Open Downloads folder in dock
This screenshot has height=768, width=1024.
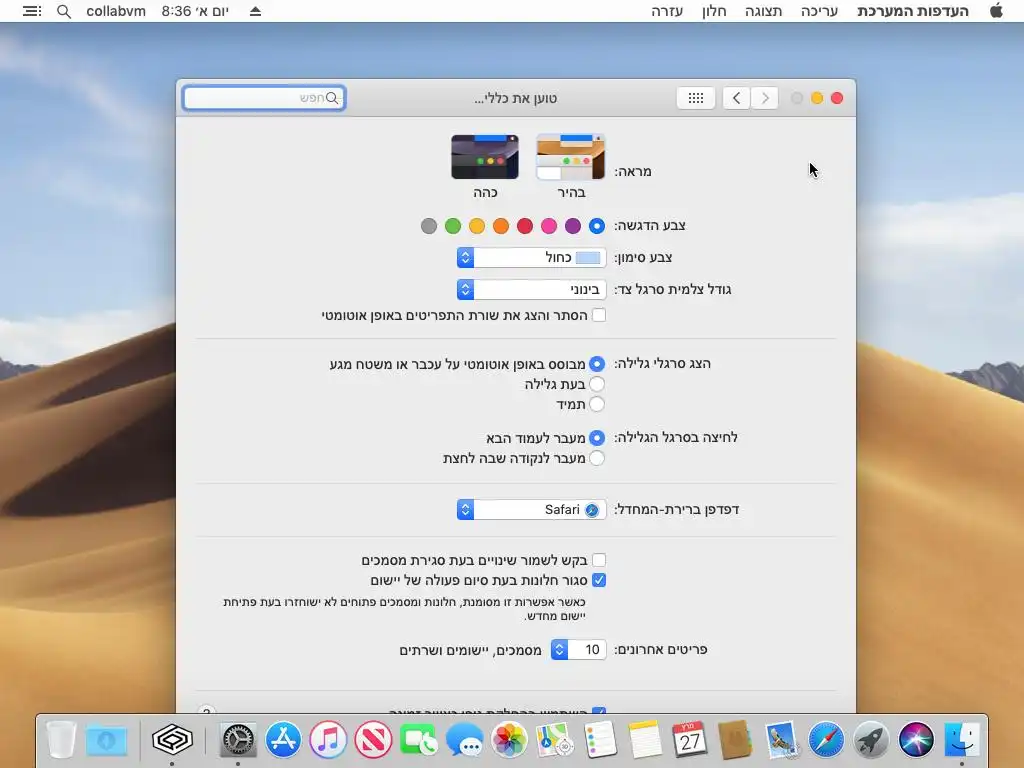click(106, 740)
